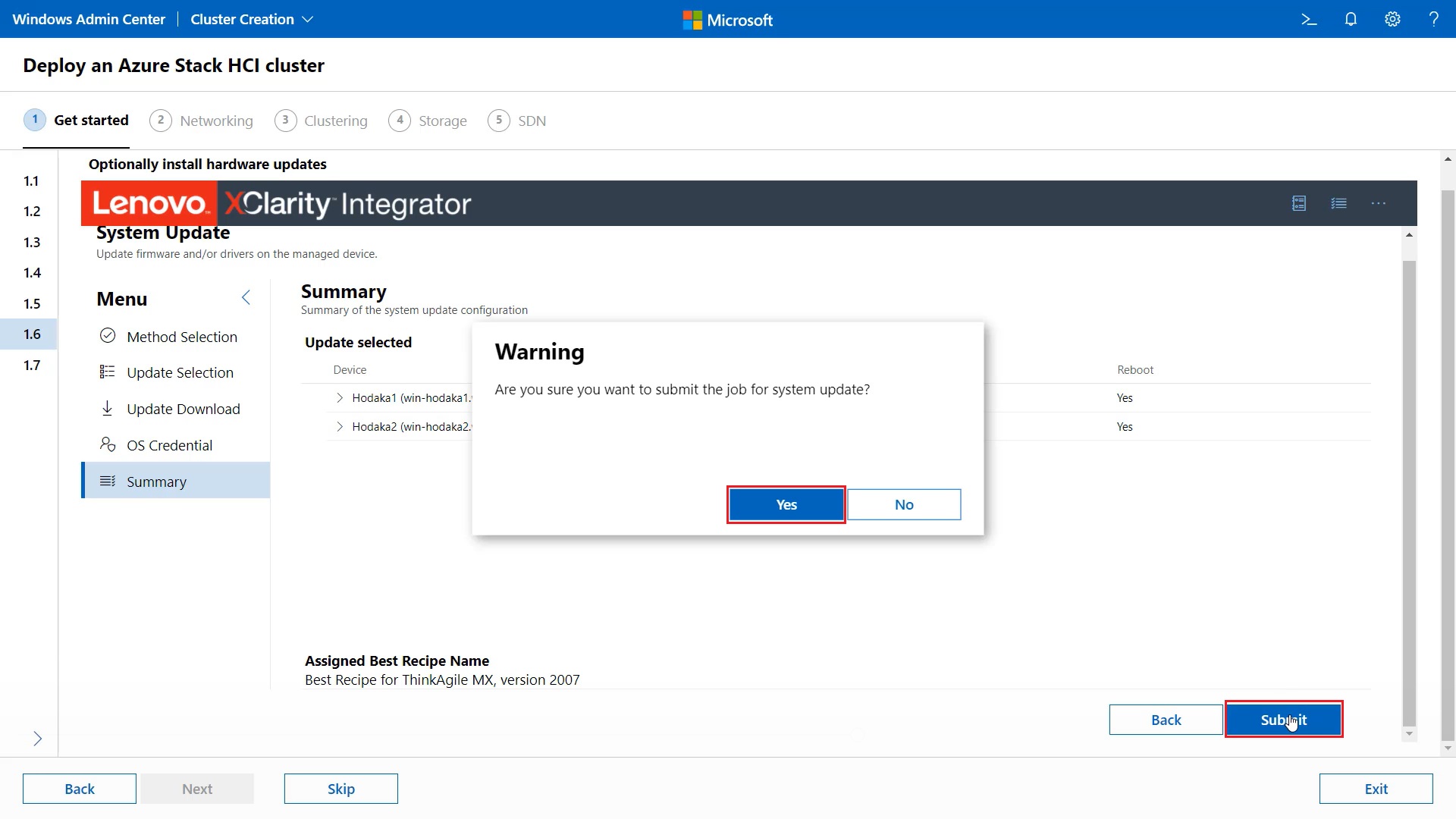This screenshot has width=1456, height=819.
Task: Select the Update Download menu icon
Action: point(107,408)
